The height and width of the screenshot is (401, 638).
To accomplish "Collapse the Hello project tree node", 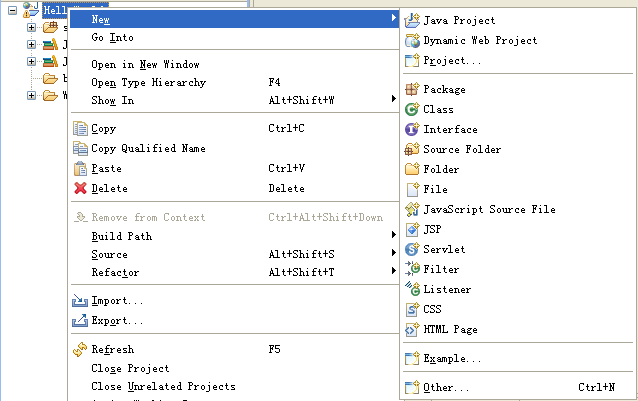I will click(13, 10).
